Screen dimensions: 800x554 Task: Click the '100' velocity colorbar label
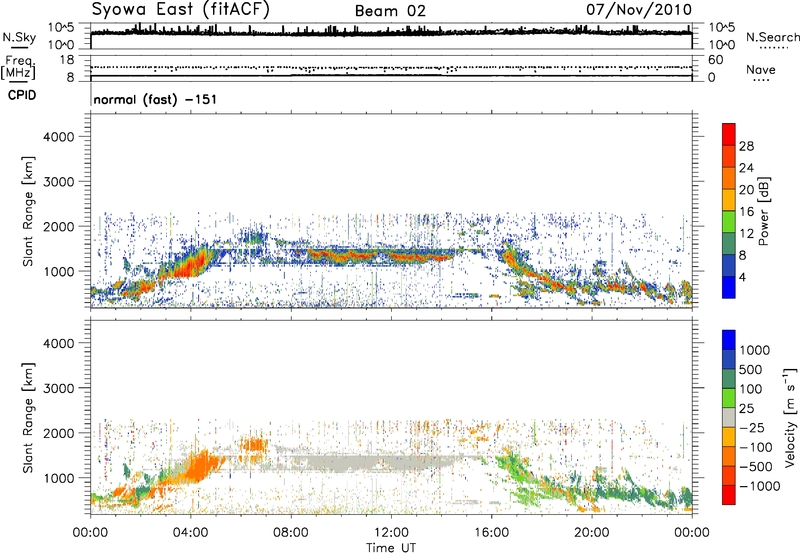tap(753, 389)
